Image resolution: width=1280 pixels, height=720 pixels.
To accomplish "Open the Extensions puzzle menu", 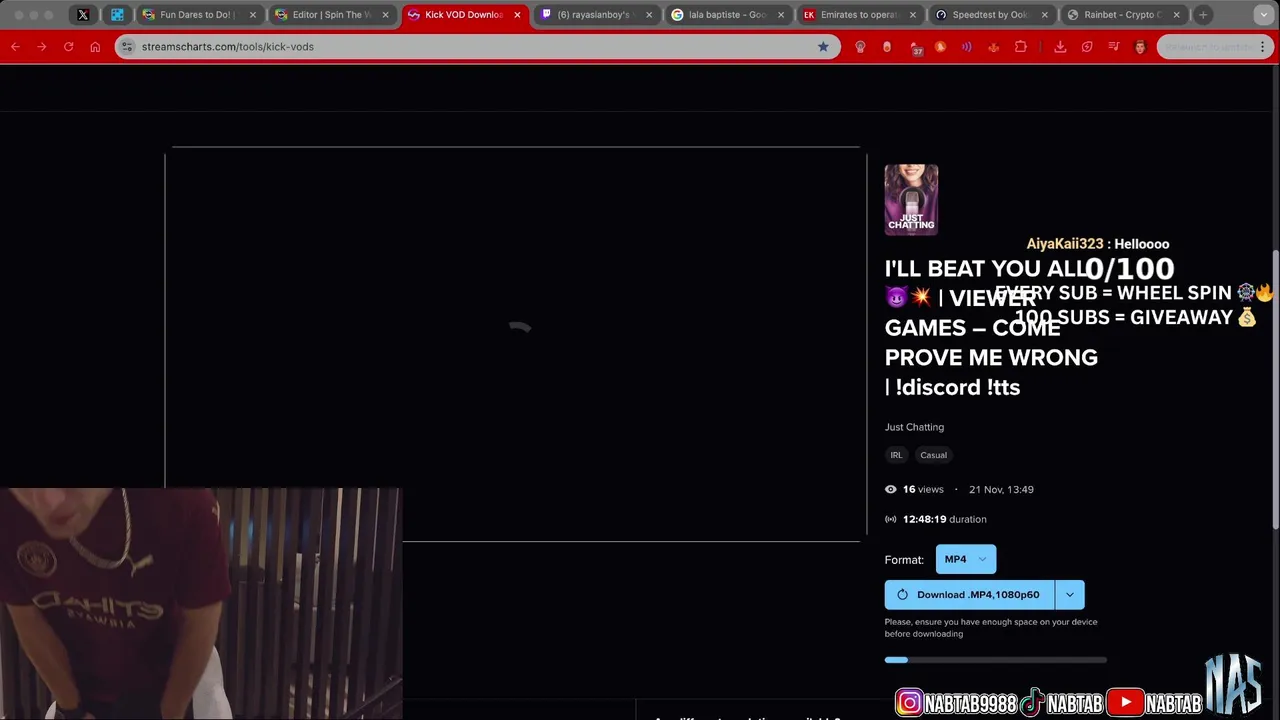I will click(x=1020, y=47).
